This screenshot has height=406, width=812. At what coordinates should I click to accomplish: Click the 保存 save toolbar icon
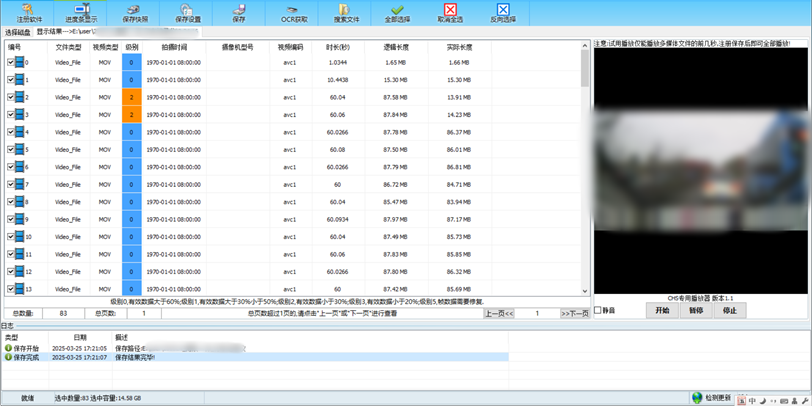[x=239, y=13]
